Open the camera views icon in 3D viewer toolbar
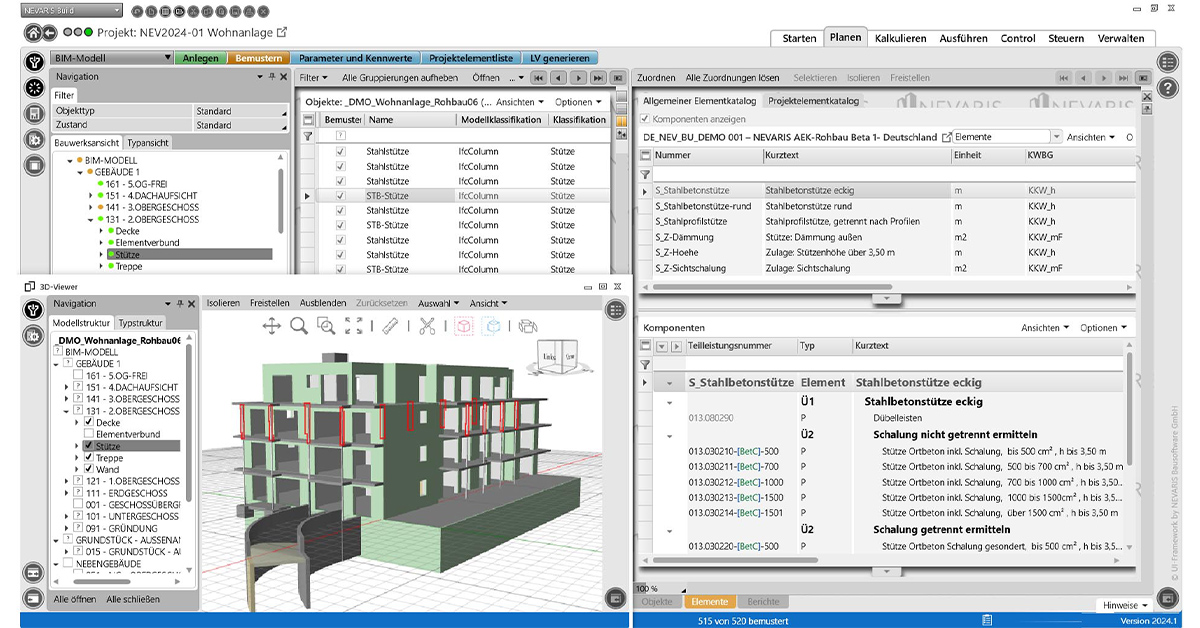Image resolution: width=1200 pixels, height=628 pixels. 528,325
